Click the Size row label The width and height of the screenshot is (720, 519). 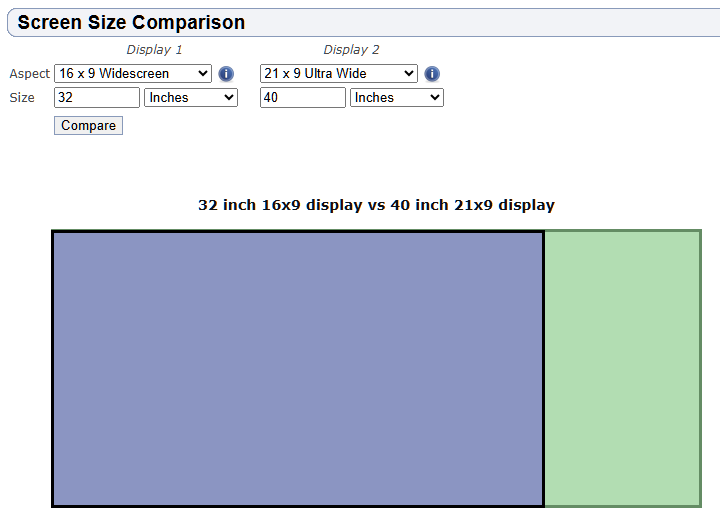22,98
